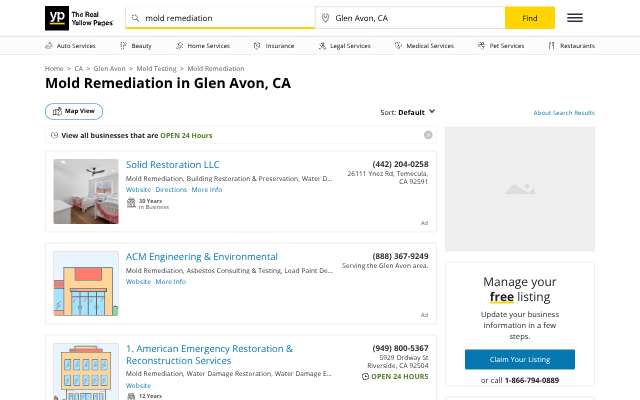Open More Info for ACM Engineering
Viewport: 640px width, 400px height.
171,282
